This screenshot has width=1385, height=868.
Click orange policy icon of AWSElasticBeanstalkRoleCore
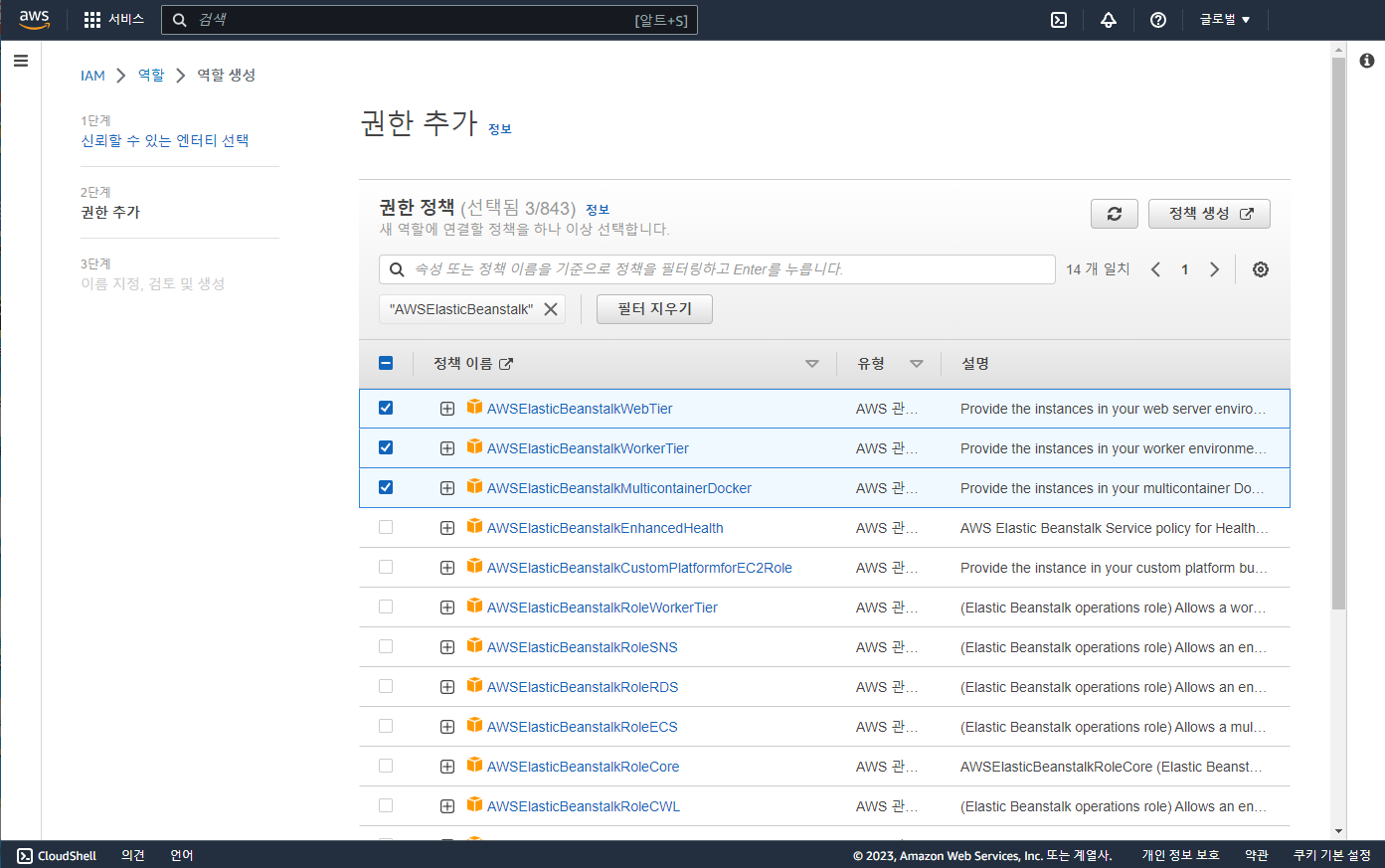(475, 765)
